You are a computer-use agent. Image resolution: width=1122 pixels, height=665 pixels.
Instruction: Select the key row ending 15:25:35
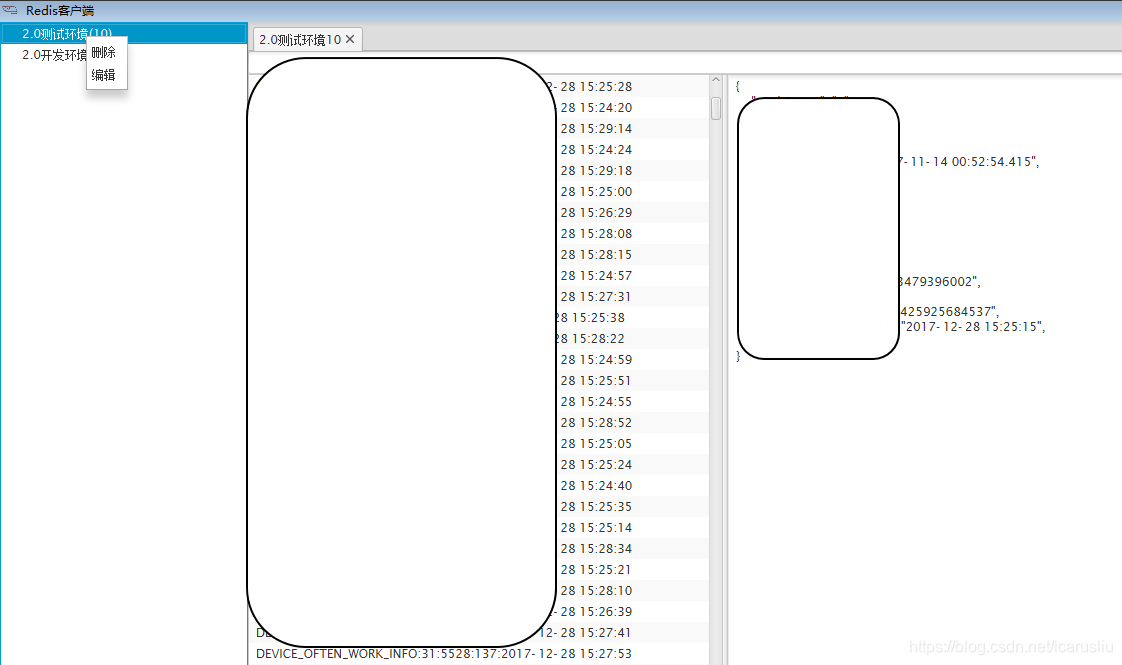point(478,506)
